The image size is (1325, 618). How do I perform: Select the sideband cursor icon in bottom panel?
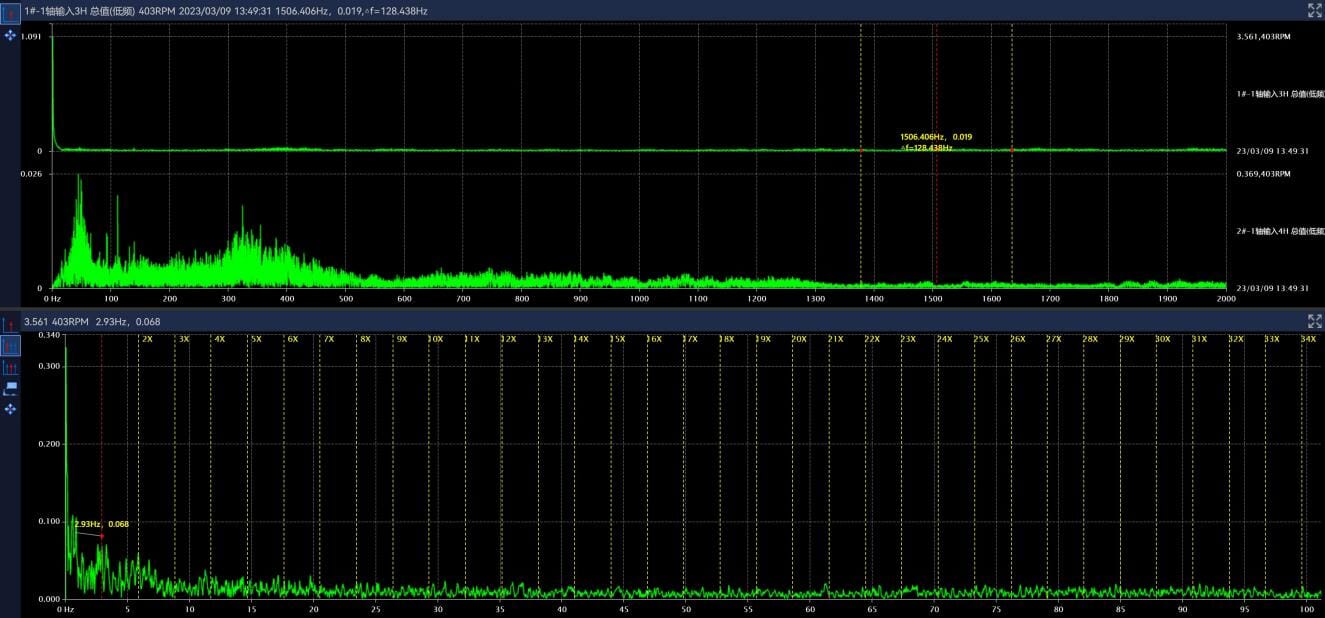[10, 367]
